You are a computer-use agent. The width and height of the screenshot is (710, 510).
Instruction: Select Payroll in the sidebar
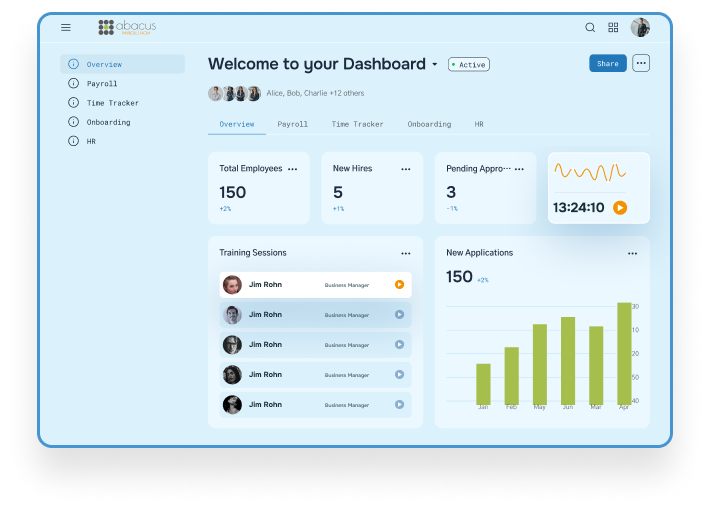pyautogui.click(x=102, y=84)
